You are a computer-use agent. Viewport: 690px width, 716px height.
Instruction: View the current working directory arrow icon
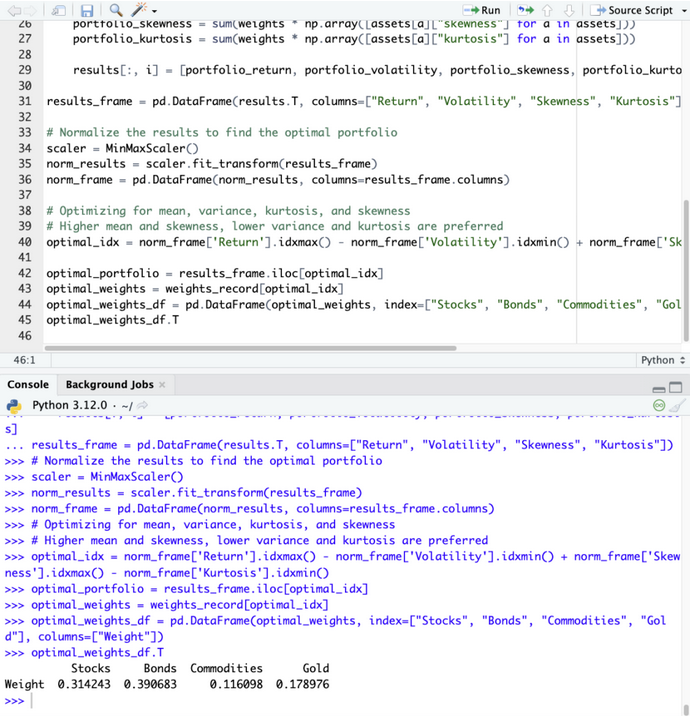[142, 405]
